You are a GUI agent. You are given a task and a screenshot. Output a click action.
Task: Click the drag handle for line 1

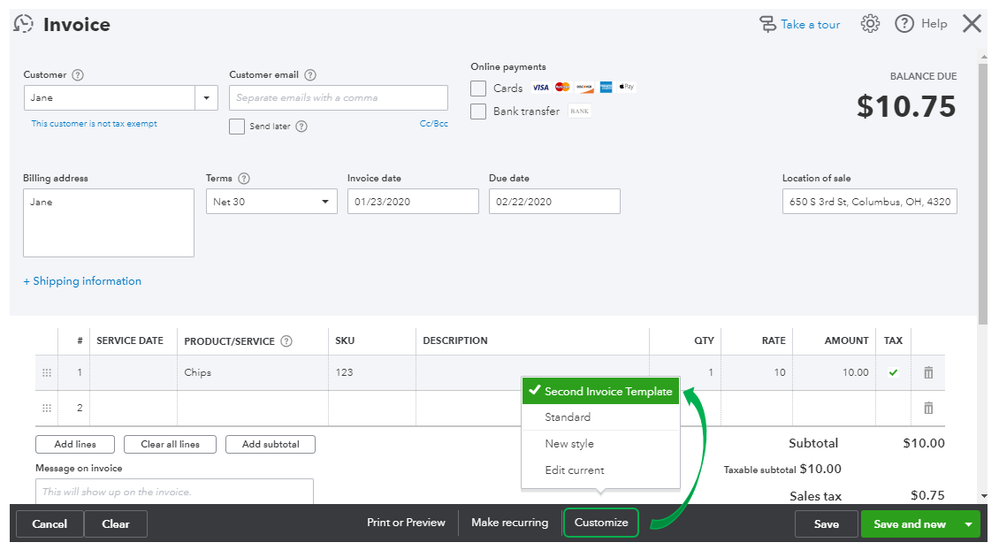pos(46,373)
